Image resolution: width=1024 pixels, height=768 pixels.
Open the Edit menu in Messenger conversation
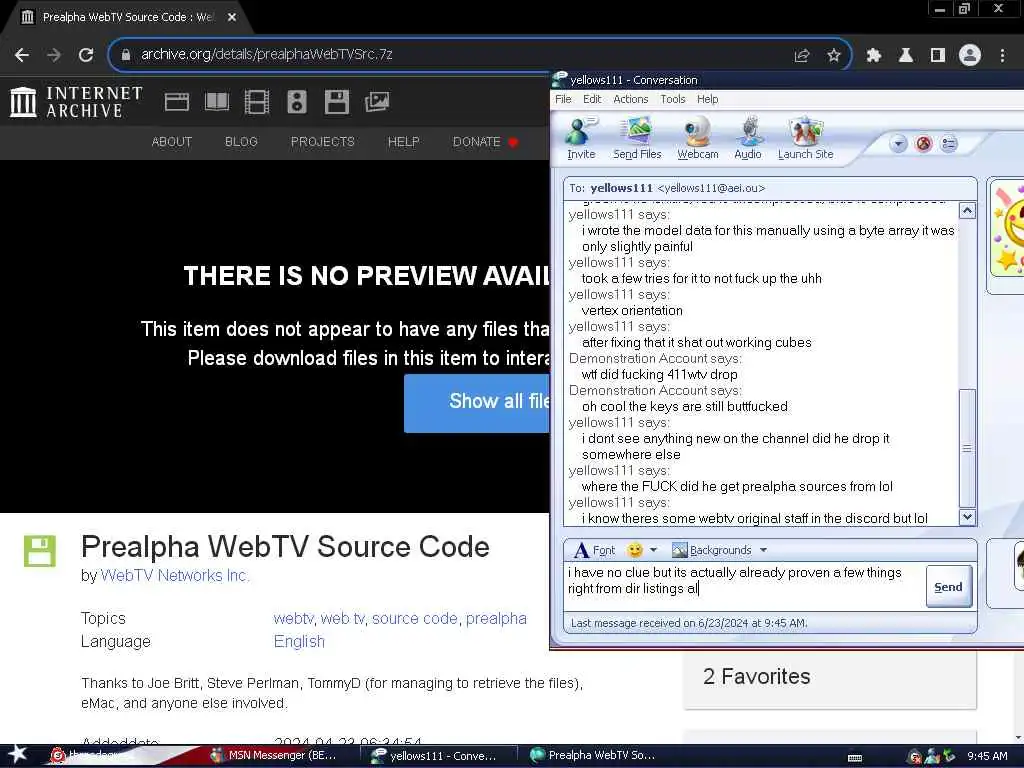point(592,99)
